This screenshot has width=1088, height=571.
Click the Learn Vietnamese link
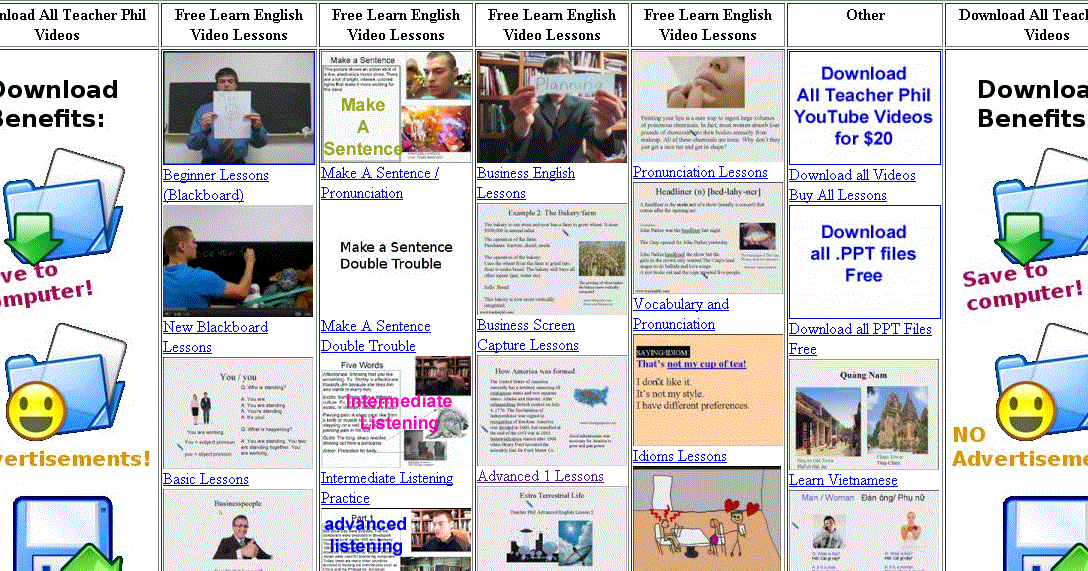pyautogui.click(x=843, y=480)
